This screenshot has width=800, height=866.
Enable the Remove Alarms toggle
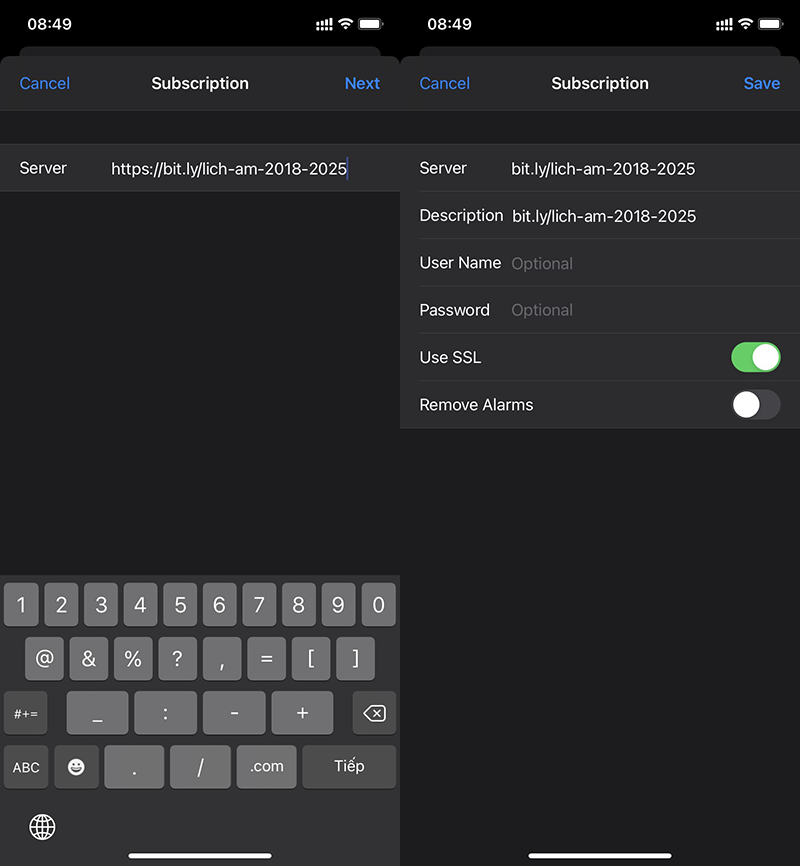click(755, 405)
